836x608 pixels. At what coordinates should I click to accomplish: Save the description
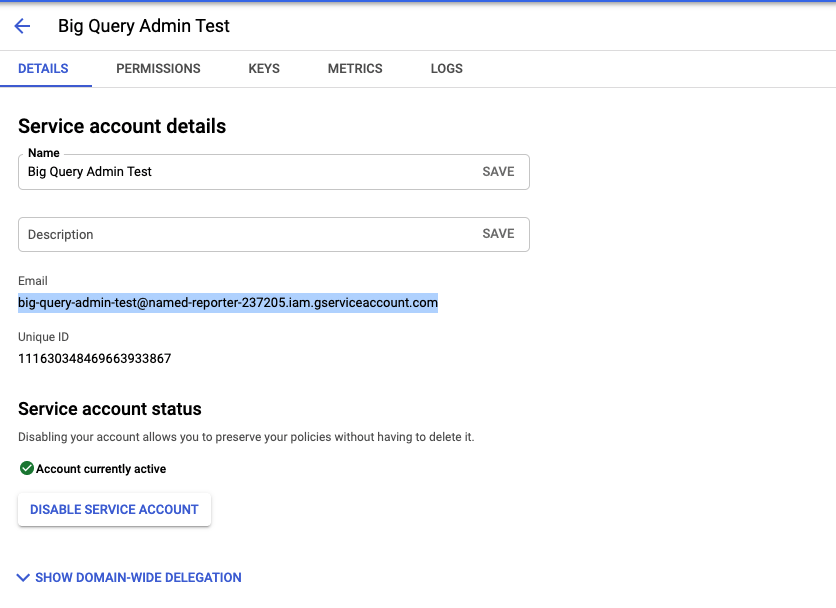(x=498, y=233)
